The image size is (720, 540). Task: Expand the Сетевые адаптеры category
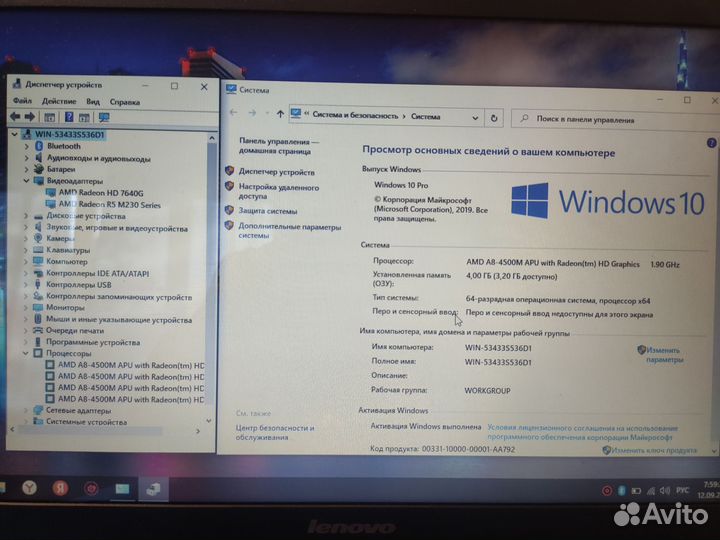tap(25, 410)
